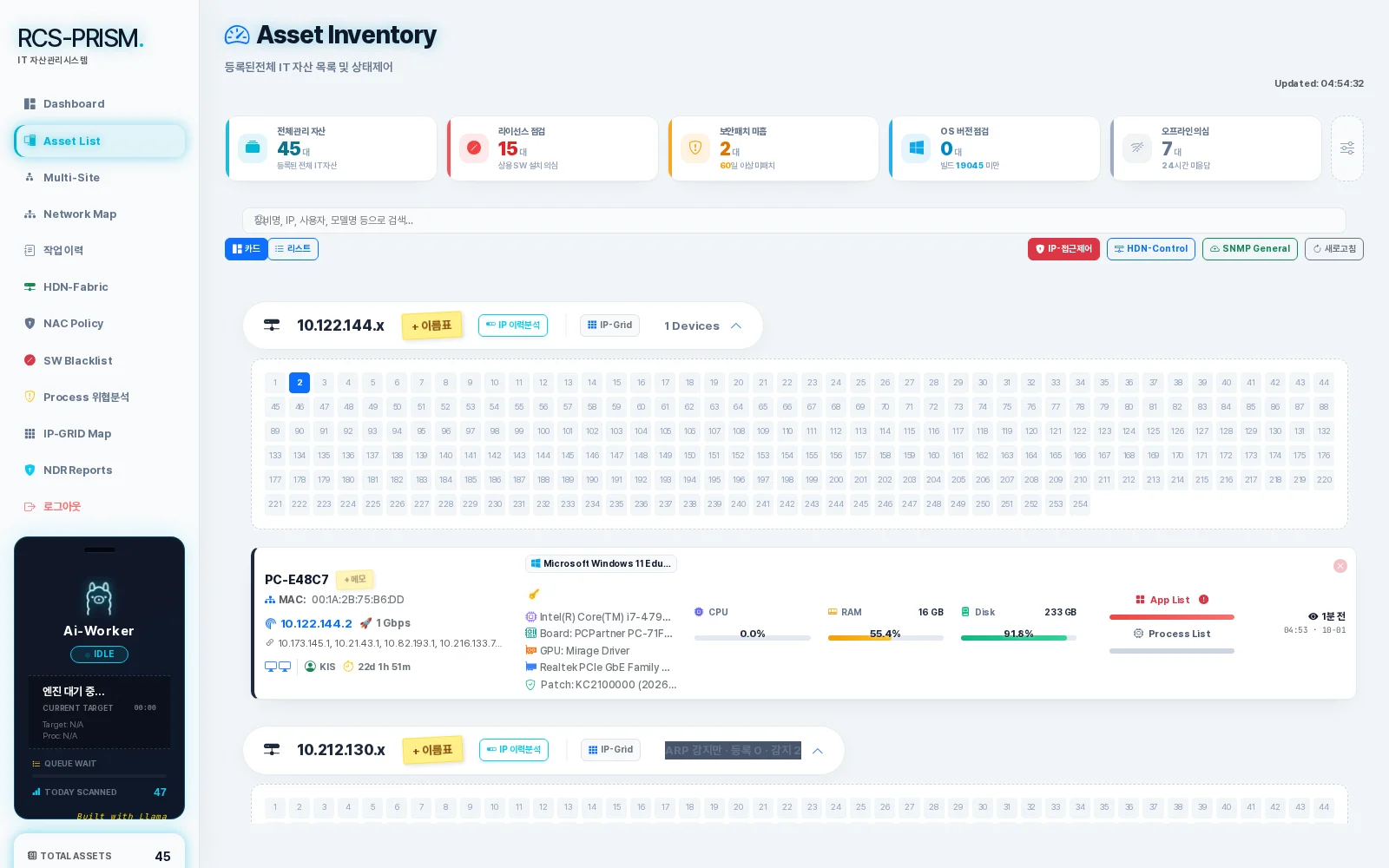Open the IP-GRID Map page
The height and width of the screenshot is (868, 1389).
[100, 434]
